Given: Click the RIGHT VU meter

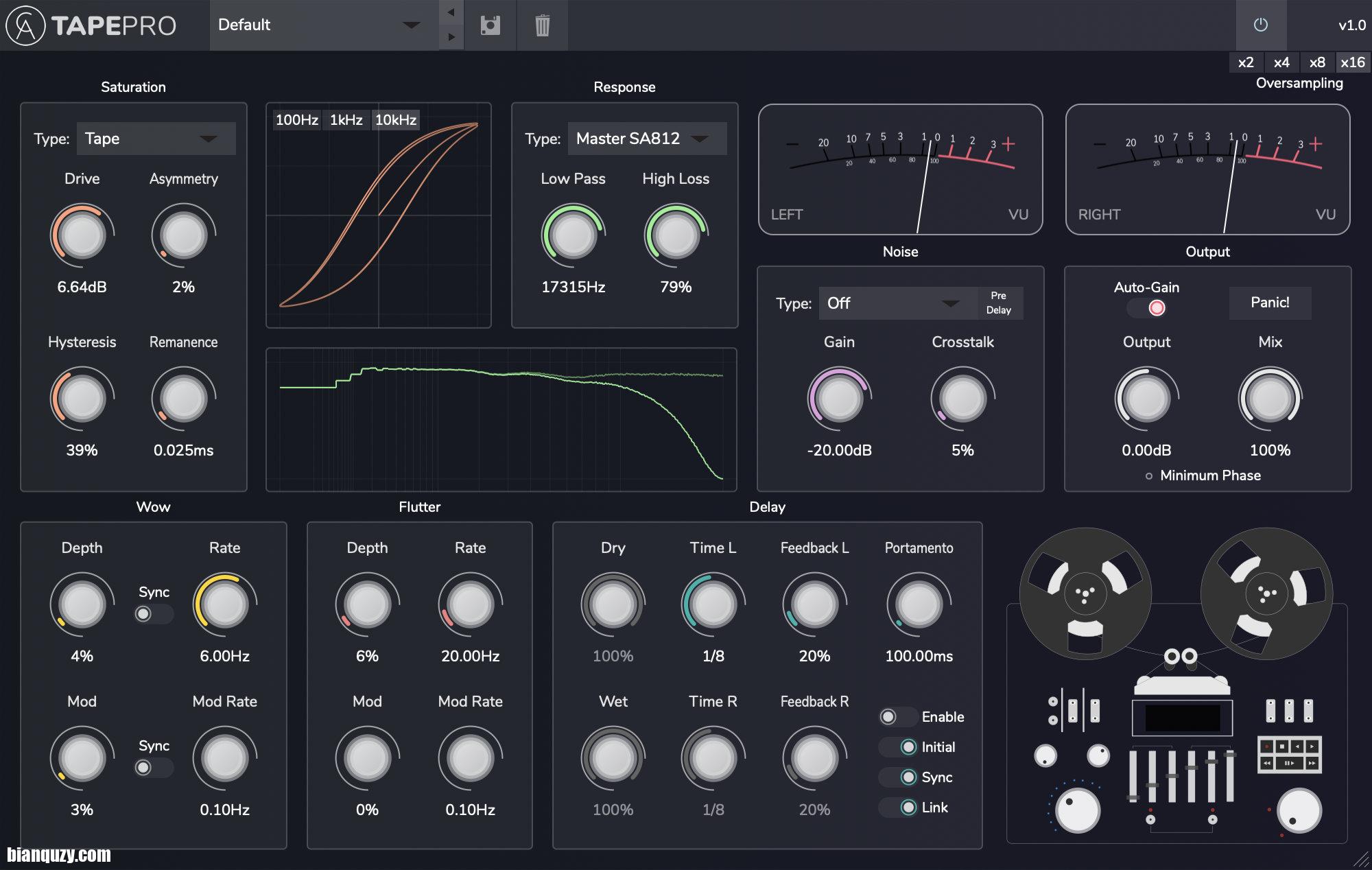Looking at the screenshot, I should [1207, 169].
